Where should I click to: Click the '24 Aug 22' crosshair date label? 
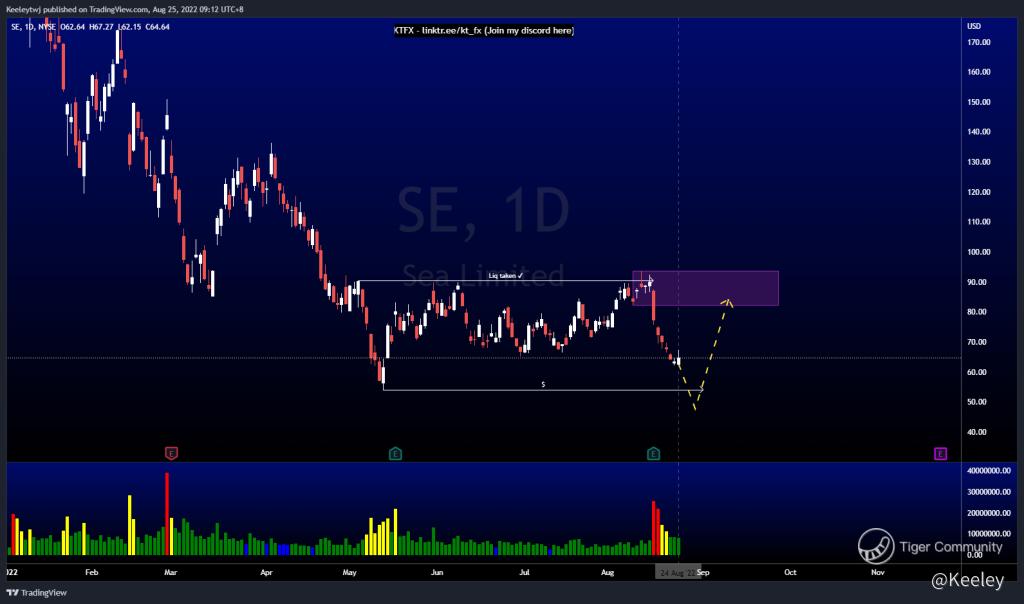pos(677,573)
